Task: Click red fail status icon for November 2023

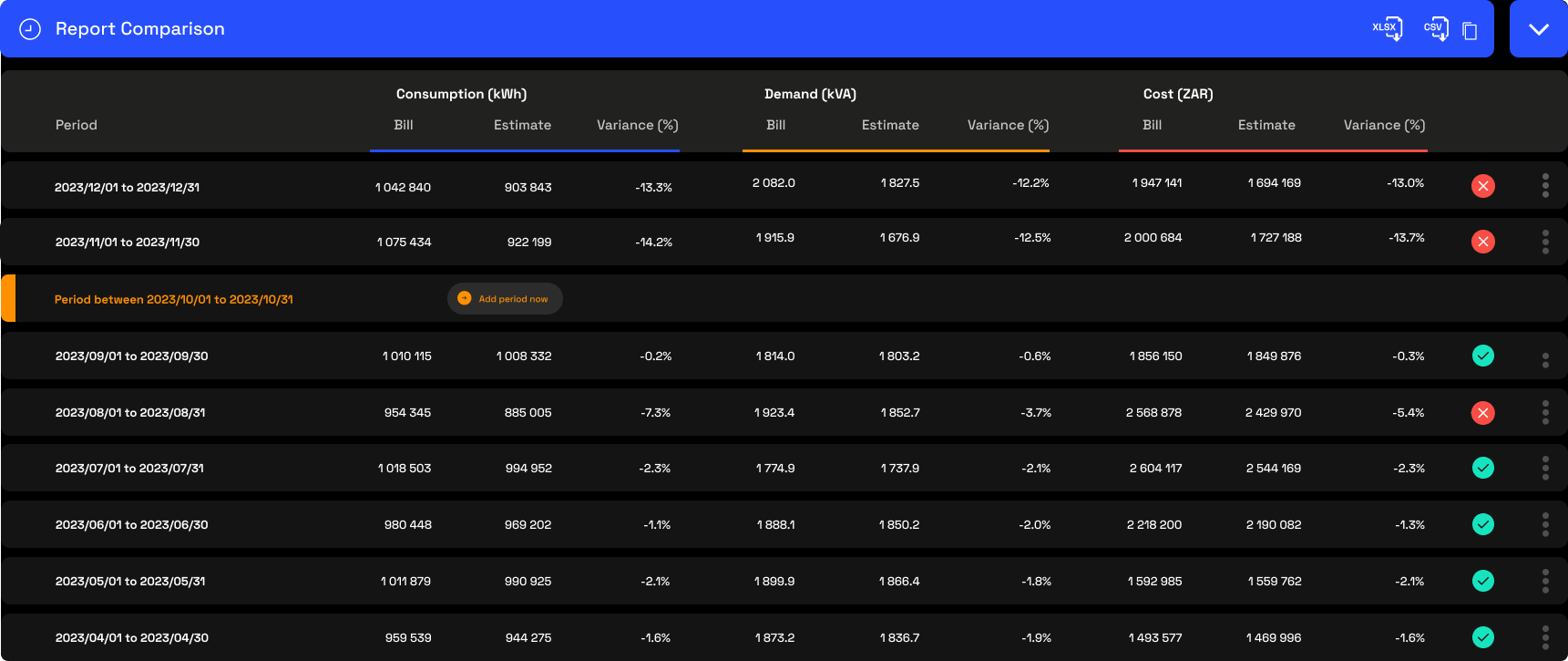Action: (x=1483, y=242)
